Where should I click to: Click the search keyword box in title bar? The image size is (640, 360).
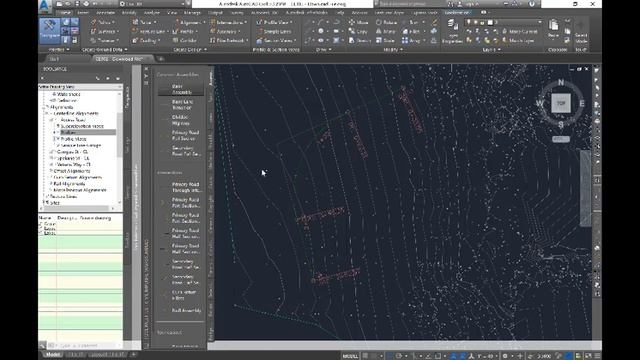(410, 4)
